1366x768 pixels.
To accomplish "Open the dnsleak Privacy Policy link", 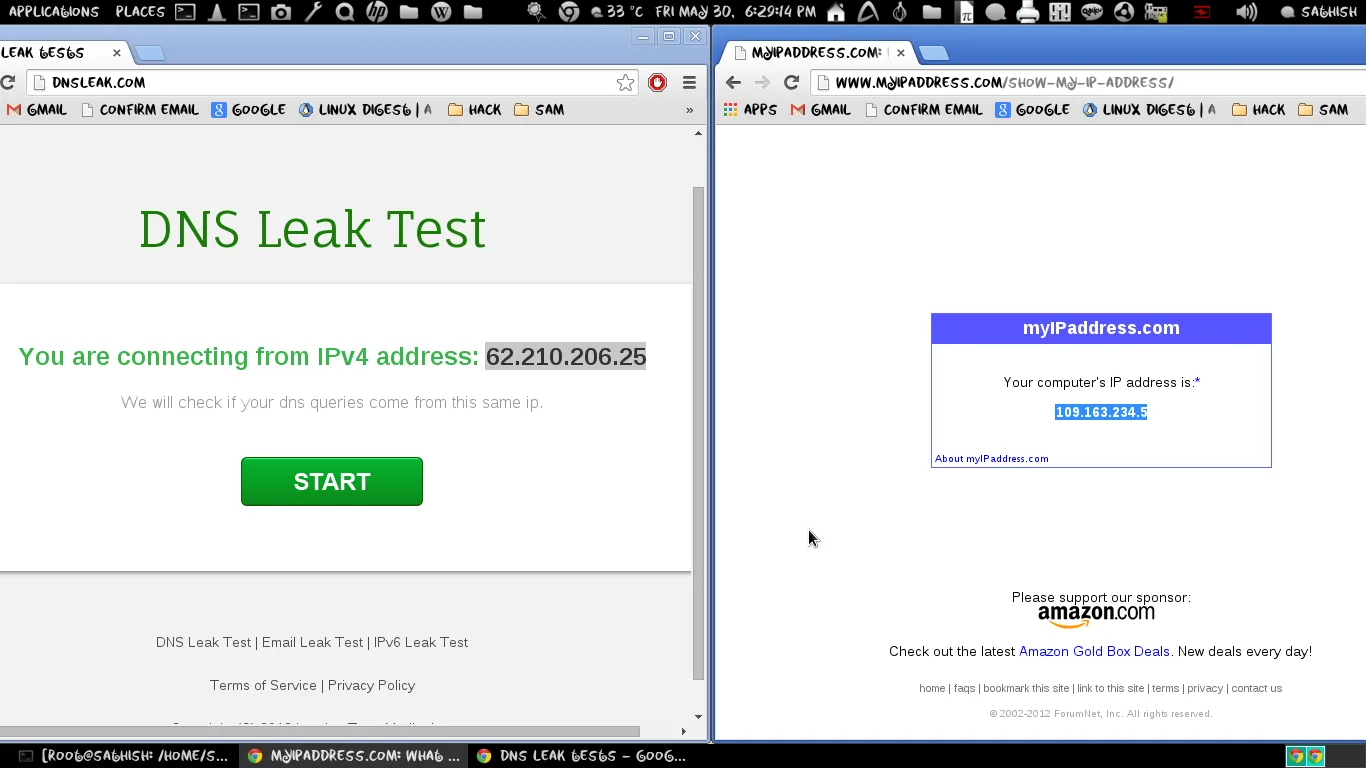I will coord(371,685).
